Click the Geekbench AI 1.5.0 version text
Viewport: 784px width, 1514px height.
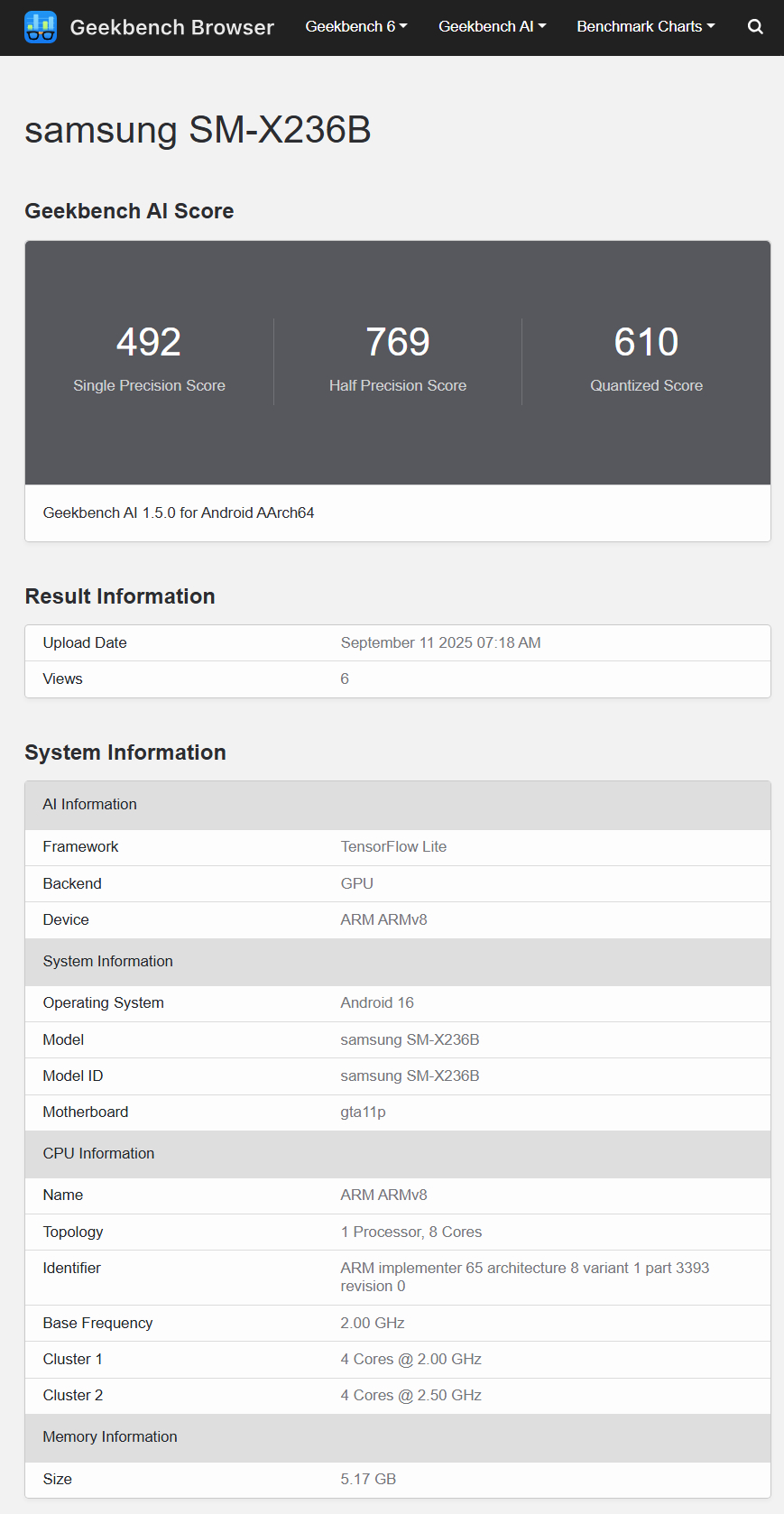(179, 512)
